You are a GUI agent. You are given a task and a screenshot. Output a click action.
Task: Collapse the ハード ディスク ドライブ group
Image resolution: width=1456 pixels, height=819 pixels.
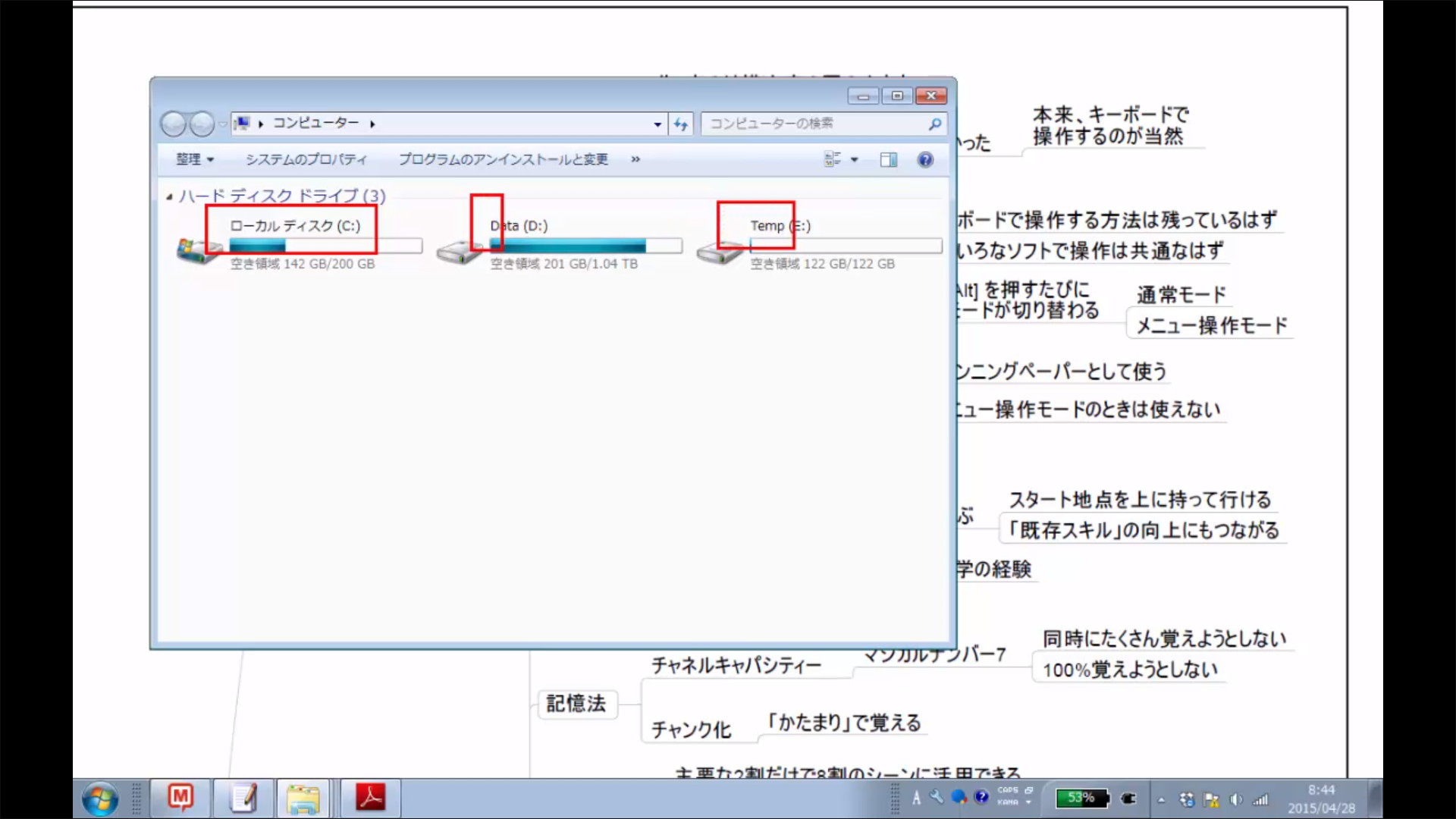tap(169, 197)
